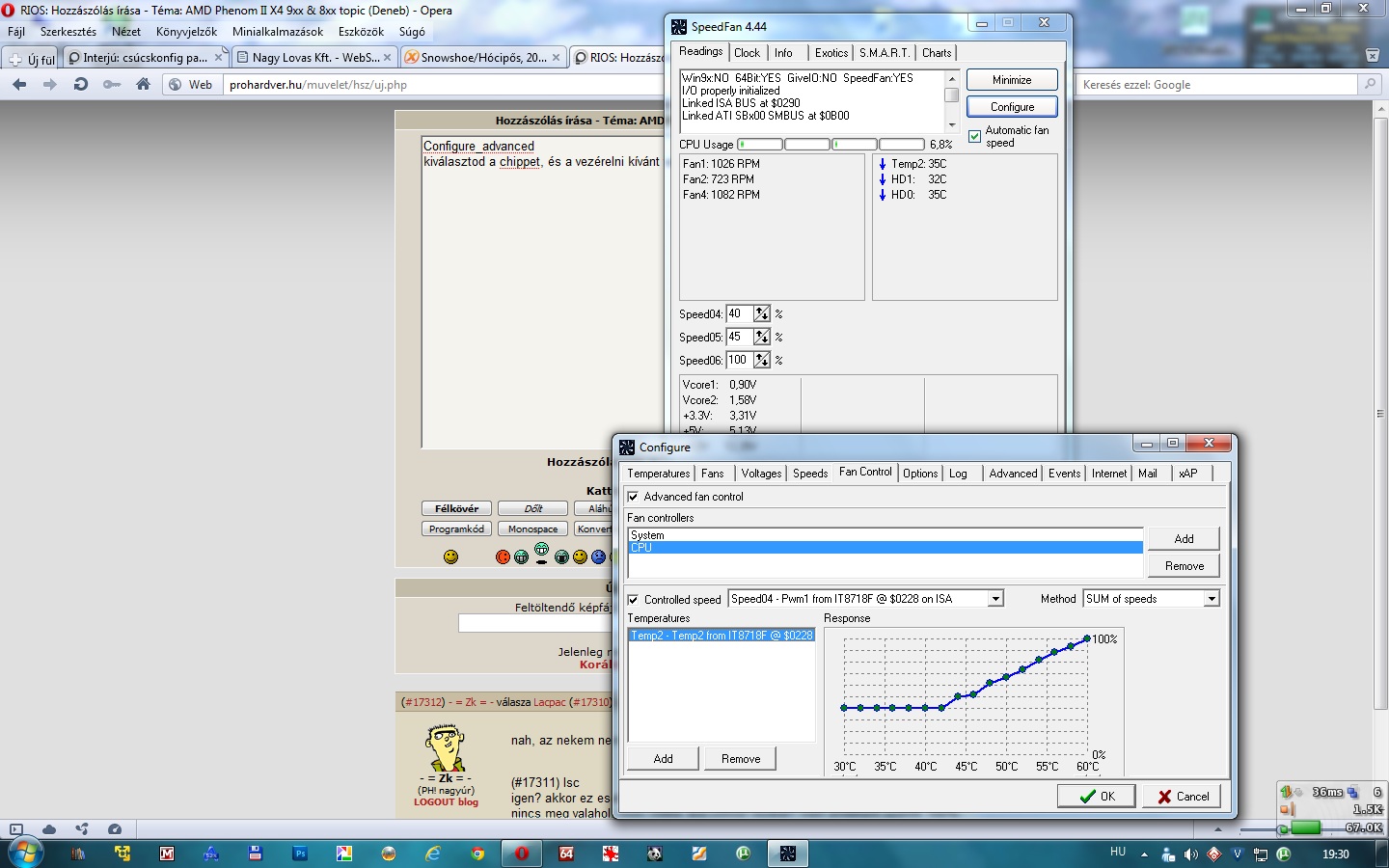Click Add under the Temperatures list

(663, 759)
